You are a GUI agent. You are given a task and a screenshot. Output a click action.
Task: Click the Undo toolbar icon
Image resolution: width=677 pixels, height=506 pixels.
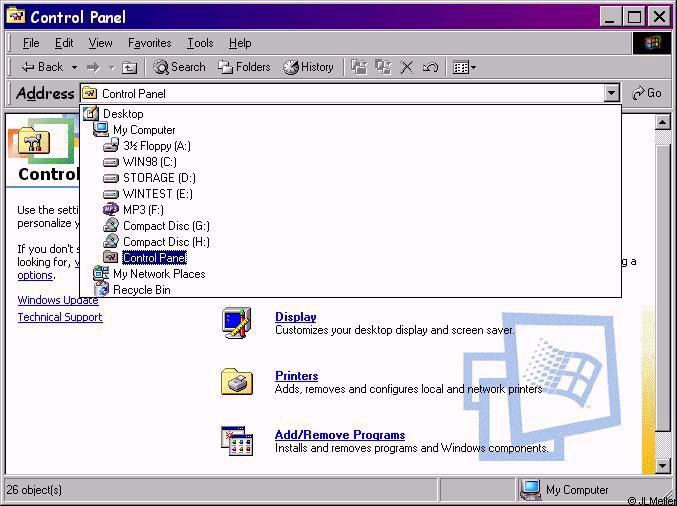[x=430, y=67]
